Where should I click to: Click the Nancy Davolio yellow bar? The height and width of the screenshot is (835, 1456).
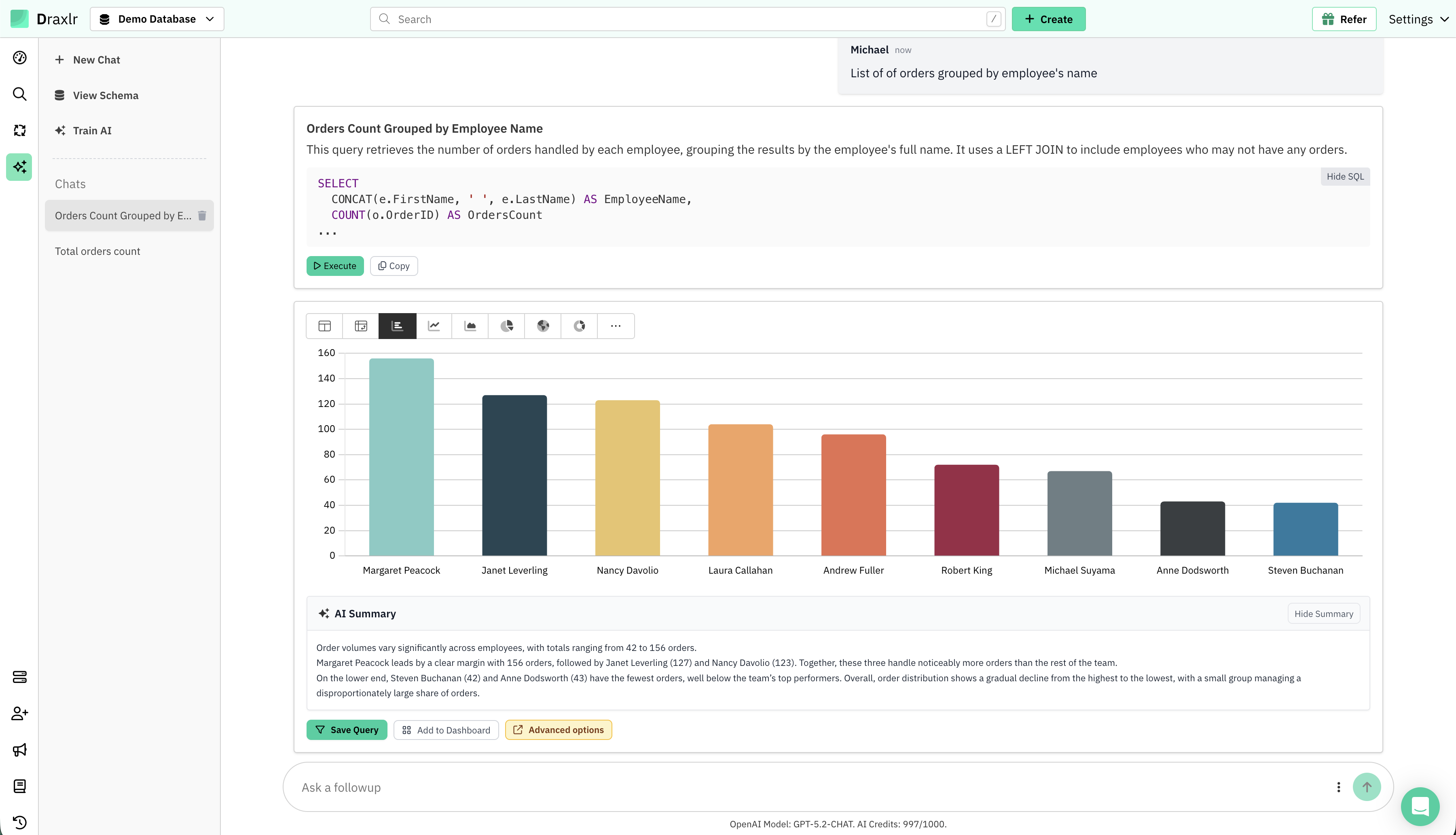(627, 478)
